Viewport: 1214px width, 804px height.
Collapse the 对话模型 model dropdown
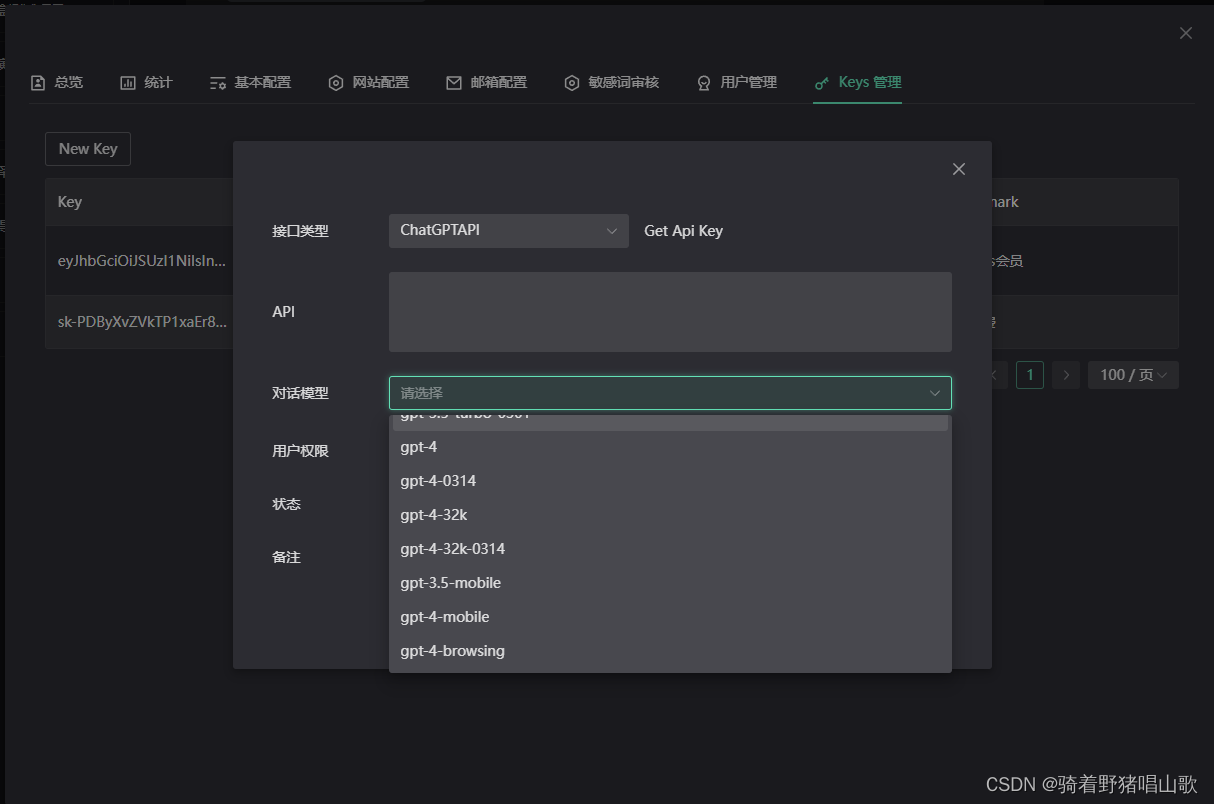[934, 393]
